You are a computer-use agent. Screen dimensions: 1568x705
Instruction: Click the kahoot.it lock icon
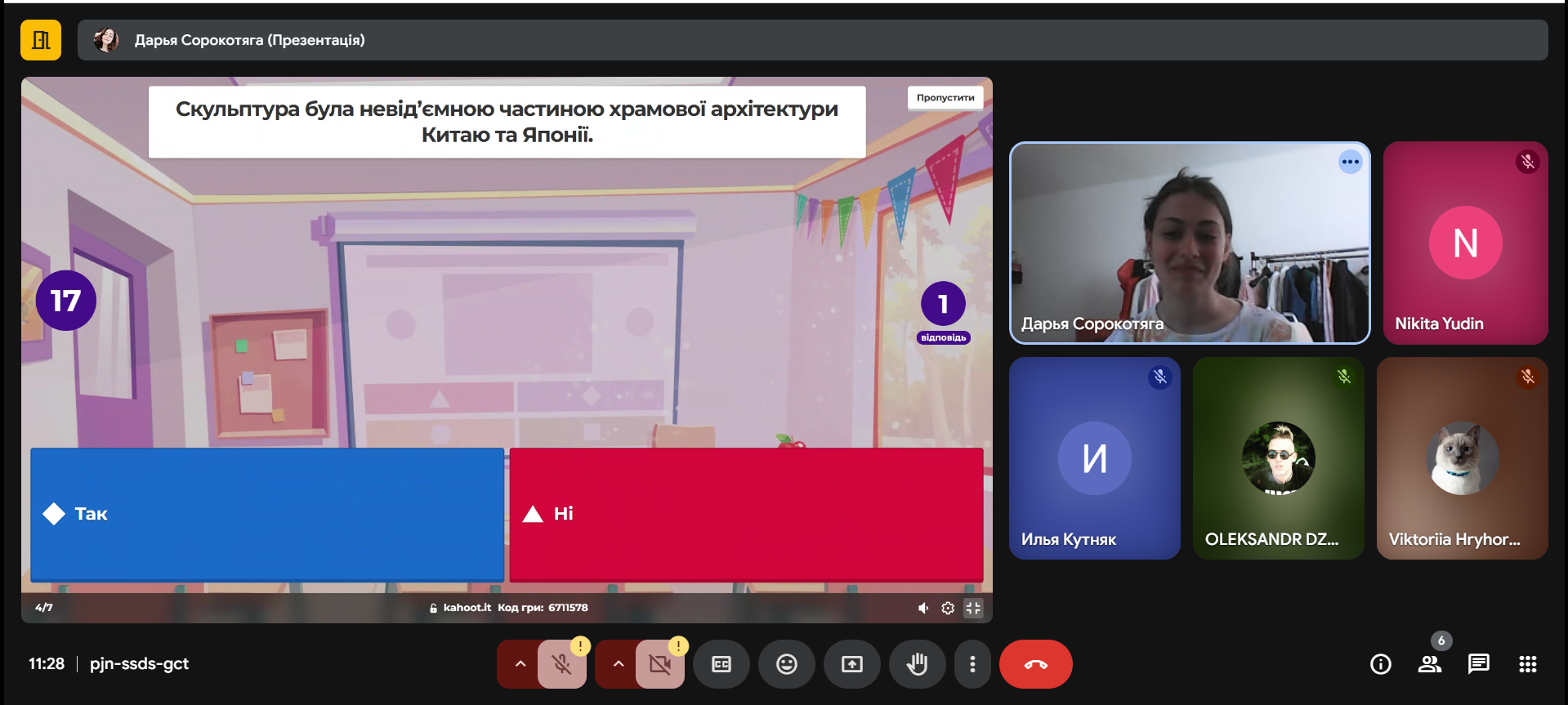pyautogui.click(x=433, y=608)
